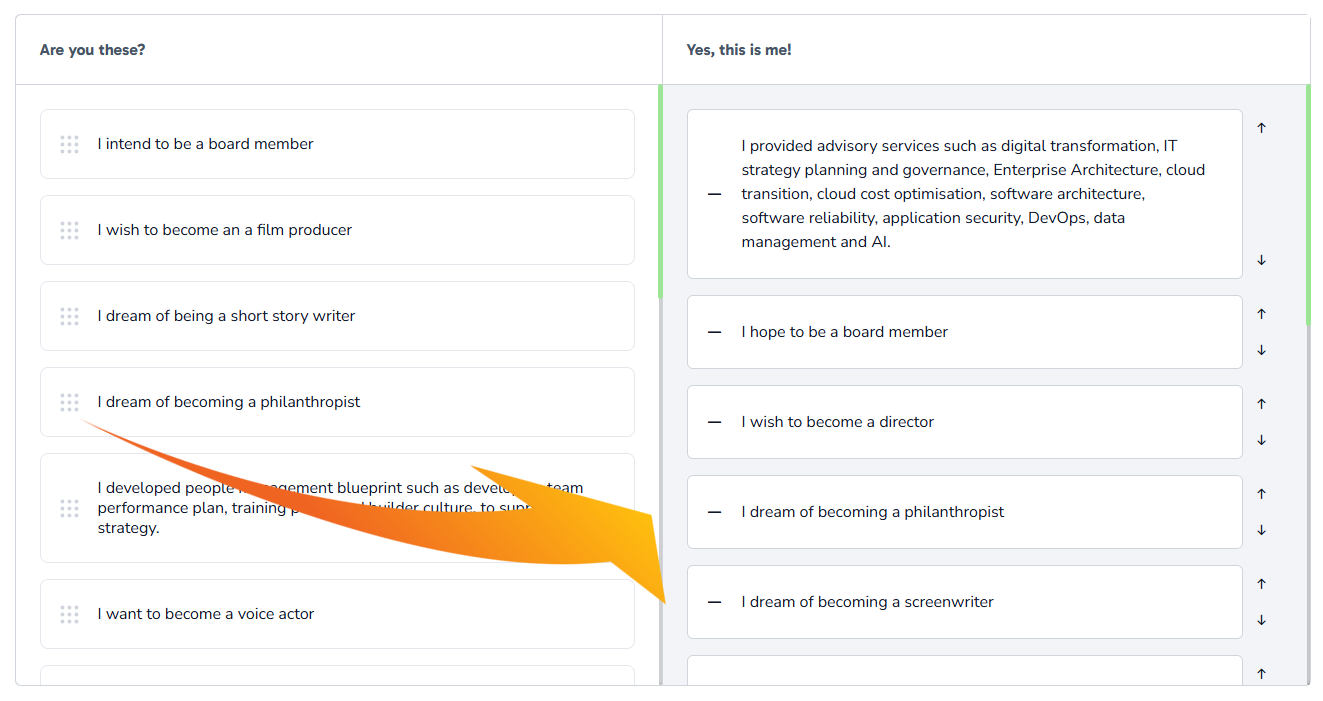Move 'screenwriter' item up

click(1261, 584)
